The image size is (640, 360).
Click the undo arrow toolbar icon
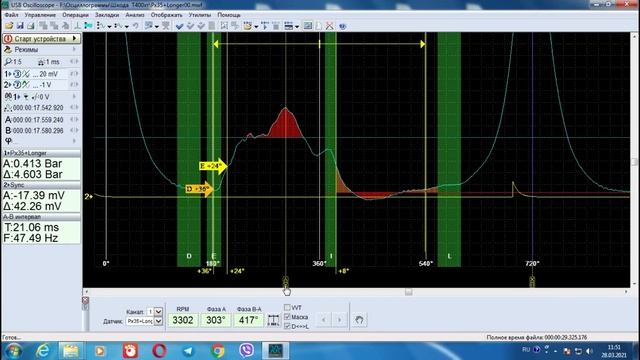coord(136,26)
